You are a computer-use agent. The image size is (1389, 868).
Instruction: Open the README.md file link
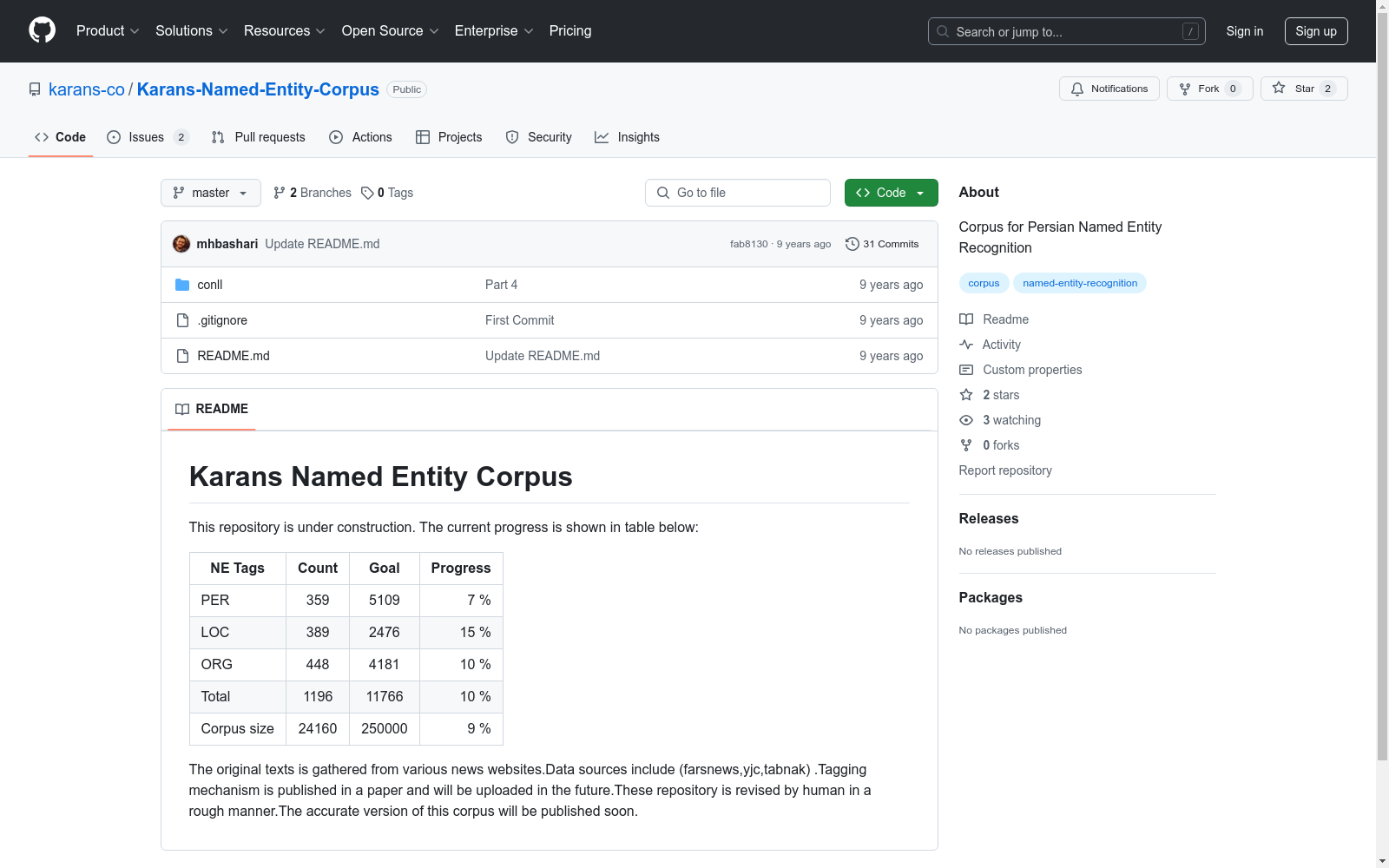click(x=234, y=356)
